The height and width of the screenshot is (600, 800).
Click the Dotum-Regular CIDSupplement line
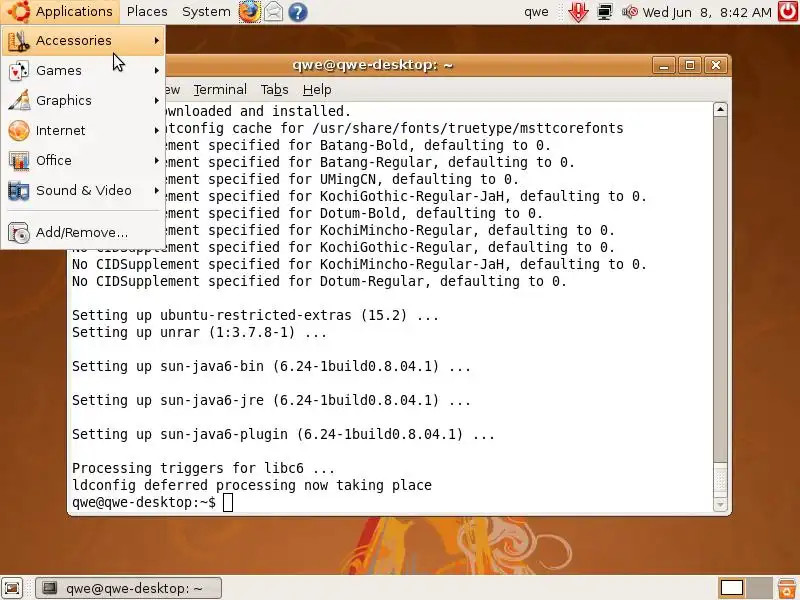(319, 282)
